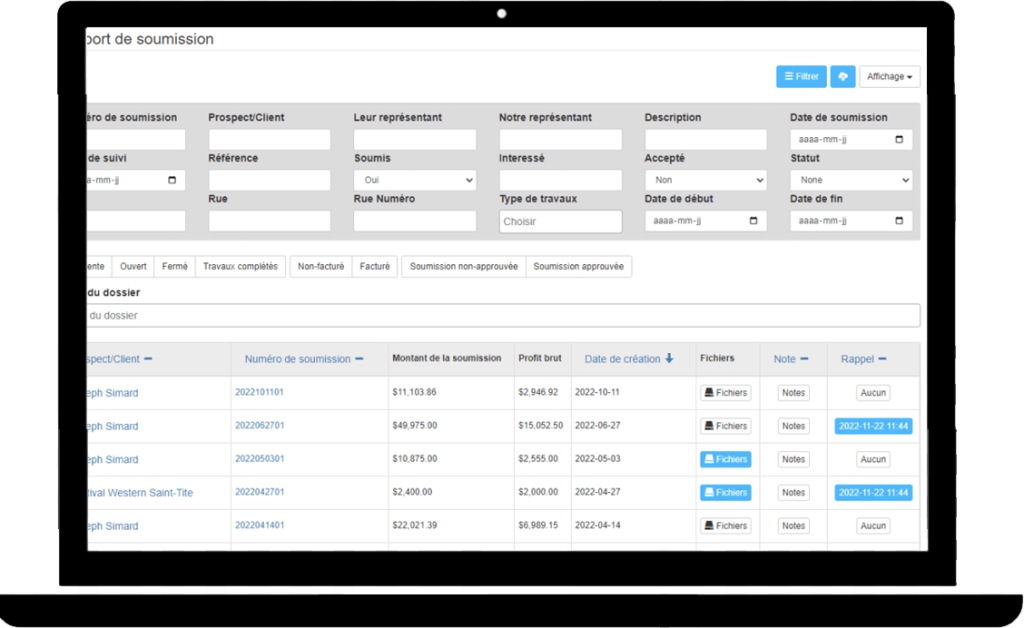
Task: Click the blue Filtrer button
Action: [x=801, y=77]
